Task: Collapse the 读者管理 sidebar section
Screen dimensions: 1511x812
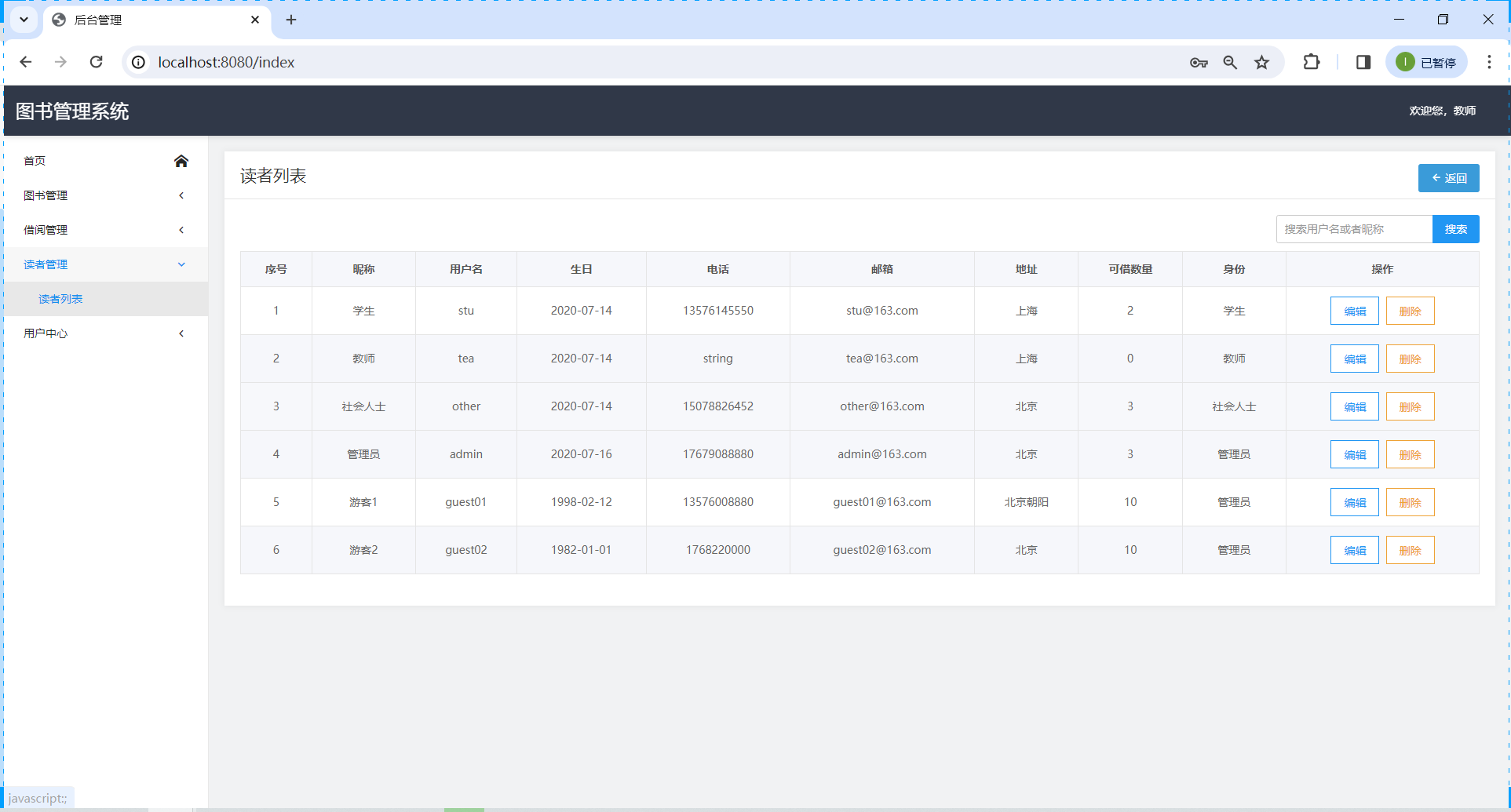Action: [x=106, y=264]
